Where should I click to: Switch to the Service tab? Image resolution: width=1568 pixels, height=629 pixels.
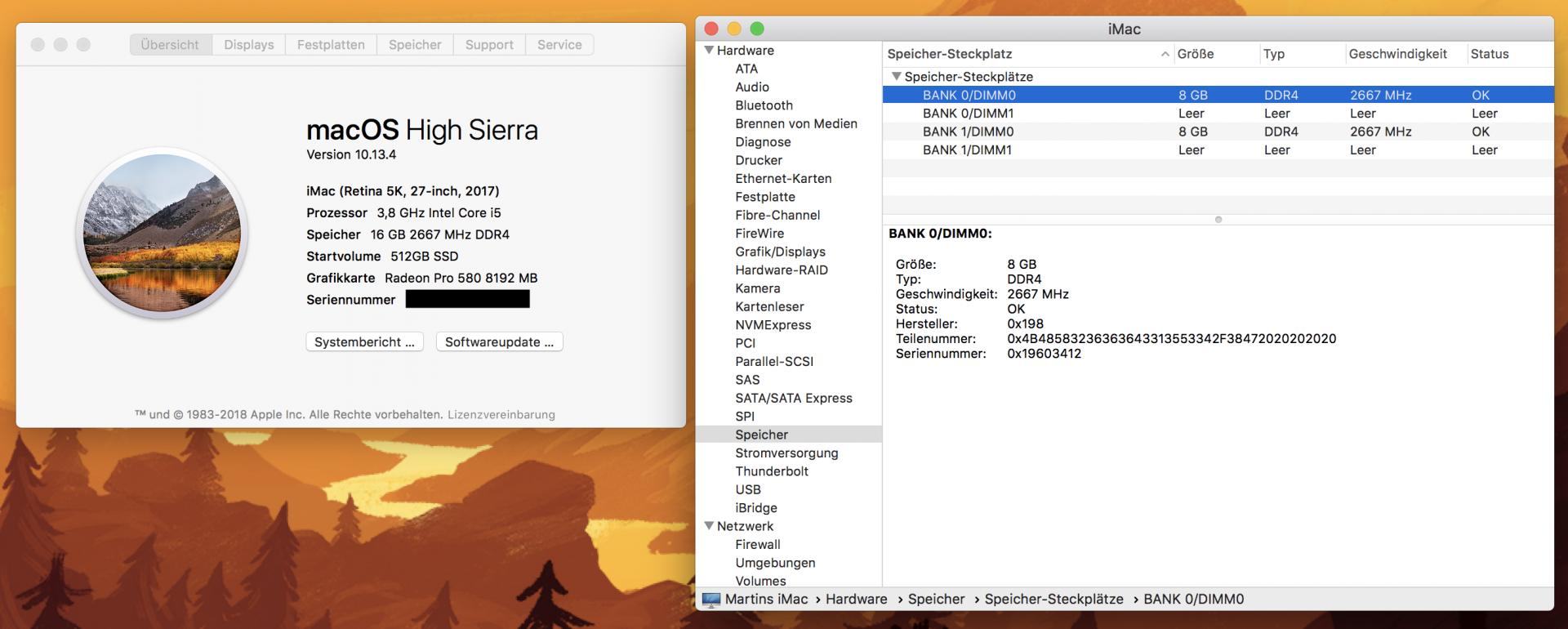click(559, 45)
